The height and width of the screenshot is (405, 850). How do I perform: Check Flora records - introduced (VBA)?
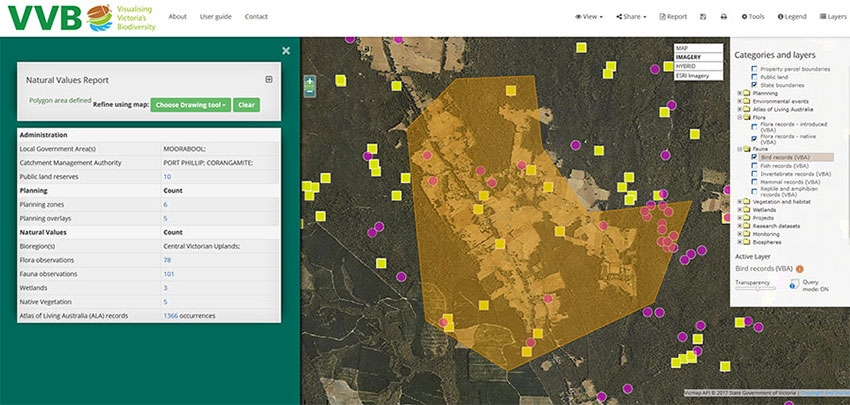pyautogui.click(x=754, y=127)
